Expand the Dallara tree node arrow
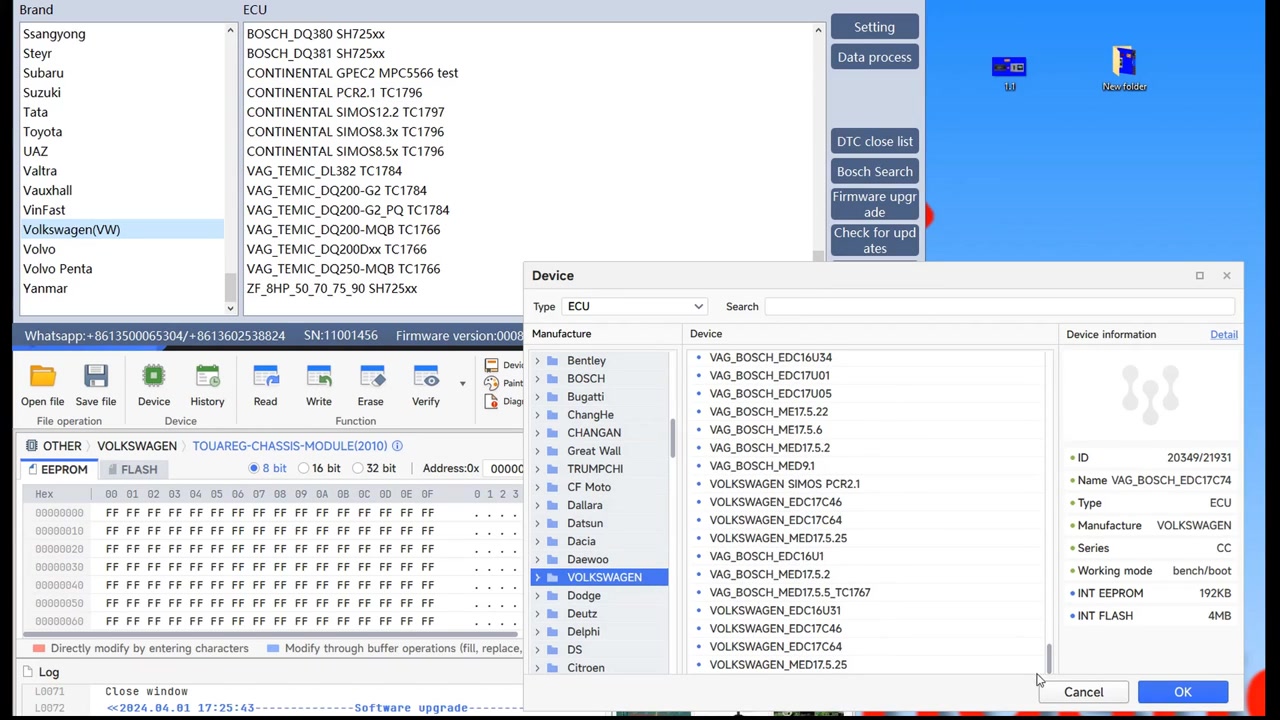The image size is (1280, 720). (538, 505)
